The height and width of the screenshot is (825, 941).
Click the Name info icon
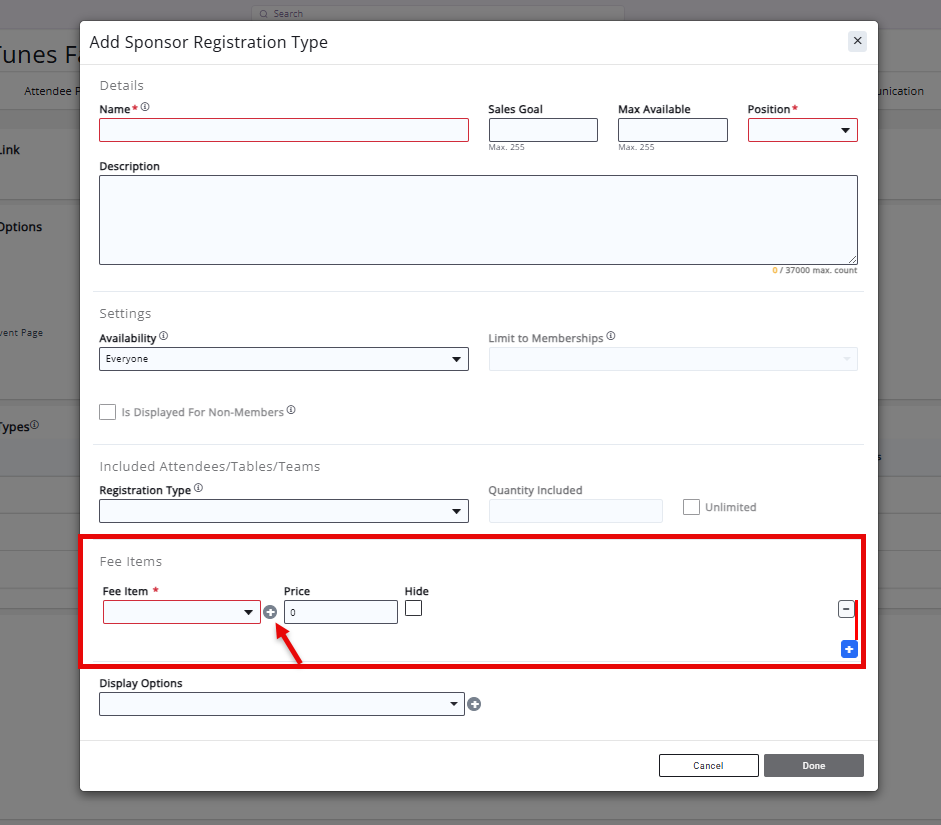coord(145,107)
